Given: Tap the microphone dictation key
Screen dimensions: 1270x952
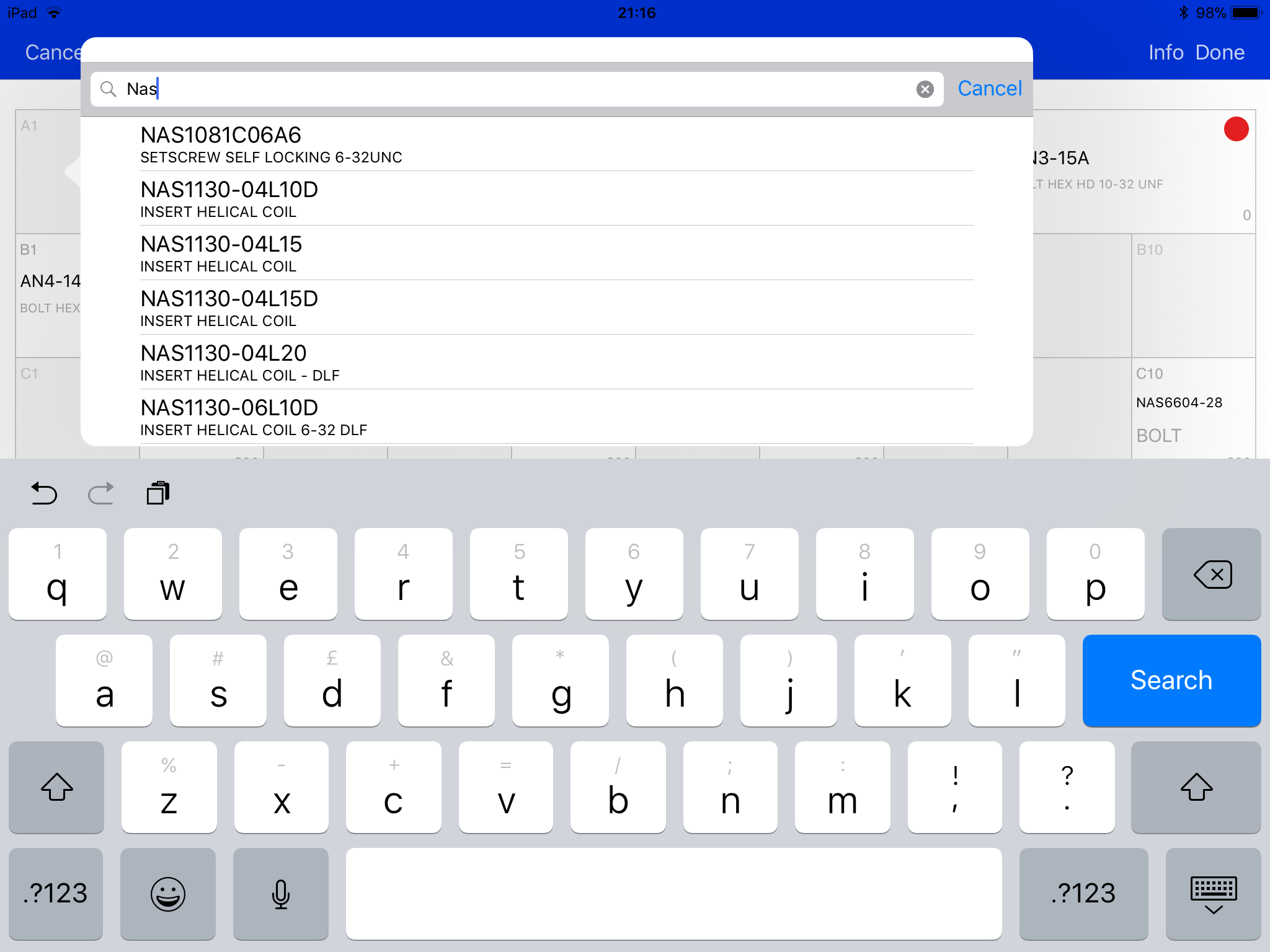Looking at the screenshot, I should [x=280, y=893].
